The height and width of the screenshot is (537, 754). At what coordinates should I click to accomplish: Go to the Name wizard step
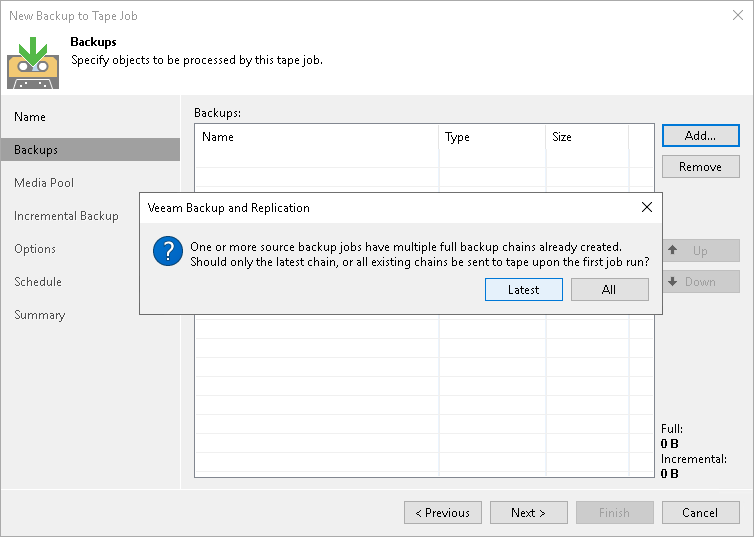coord(30,117)
